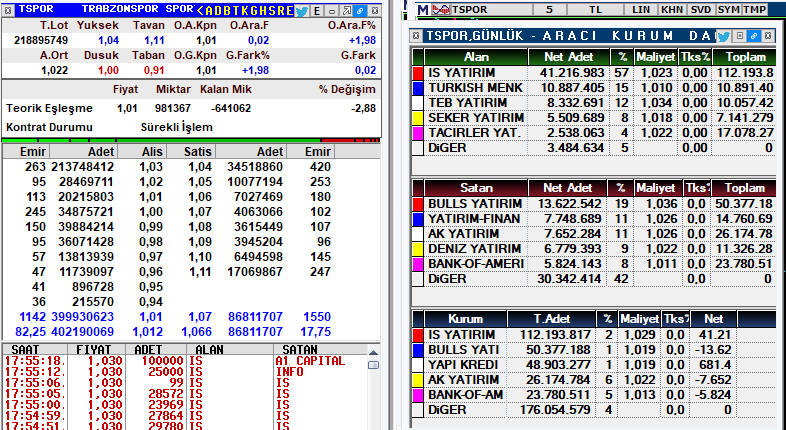
Task: Sort by the Kurum column header
Action: point(466,319)
